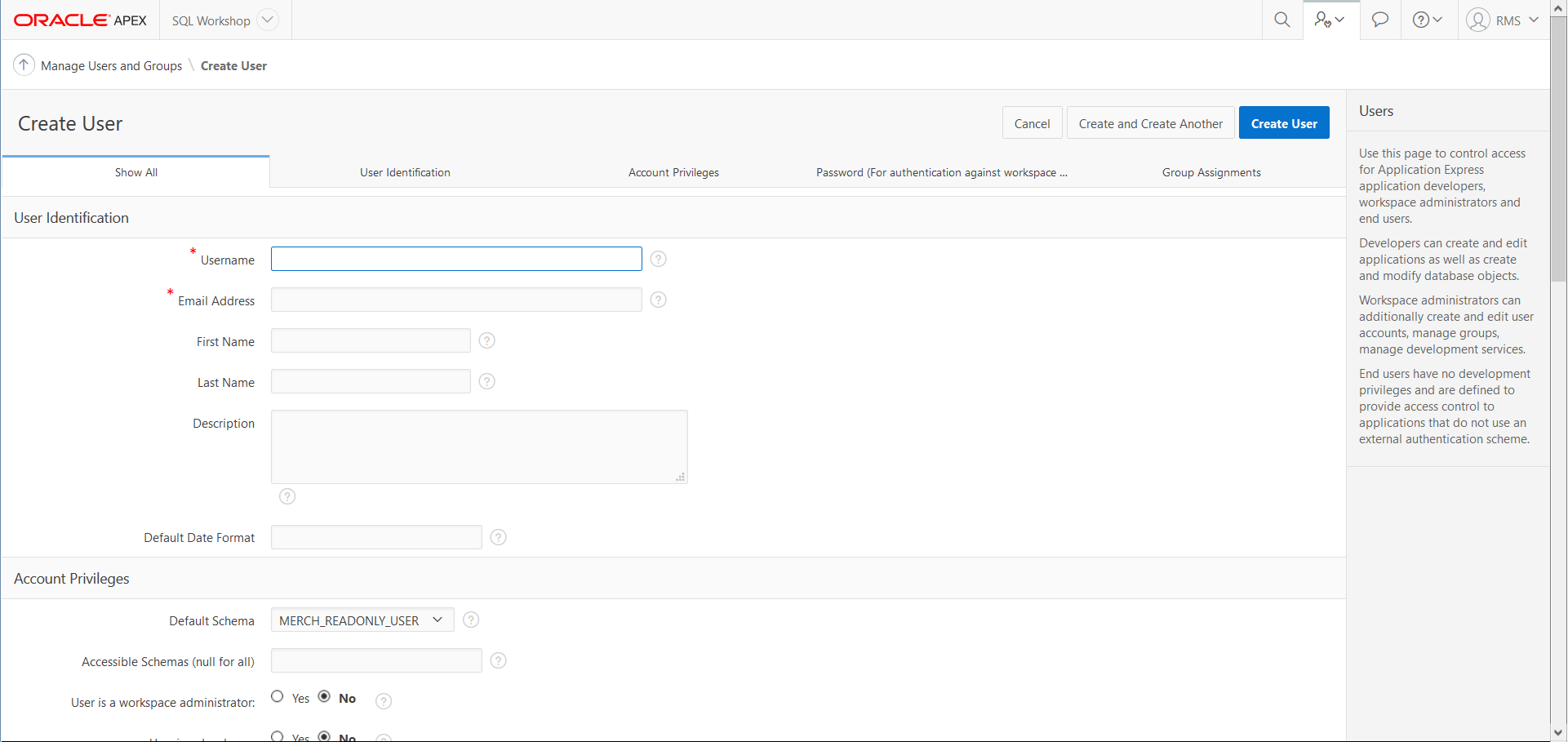Screen dimensions: 1568x742
Task: Open the Default Schema help icon
Action: [470, 620]
